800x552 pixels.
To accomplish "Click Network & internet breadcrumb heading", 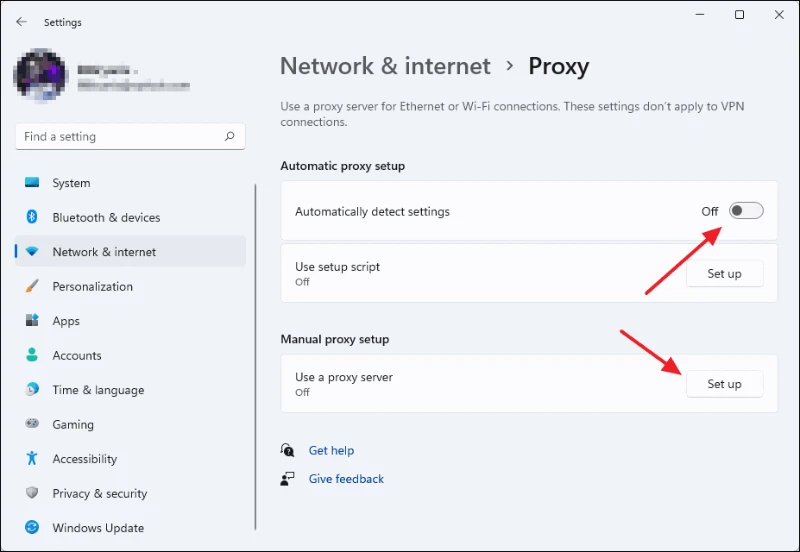I will coord(385,66).
